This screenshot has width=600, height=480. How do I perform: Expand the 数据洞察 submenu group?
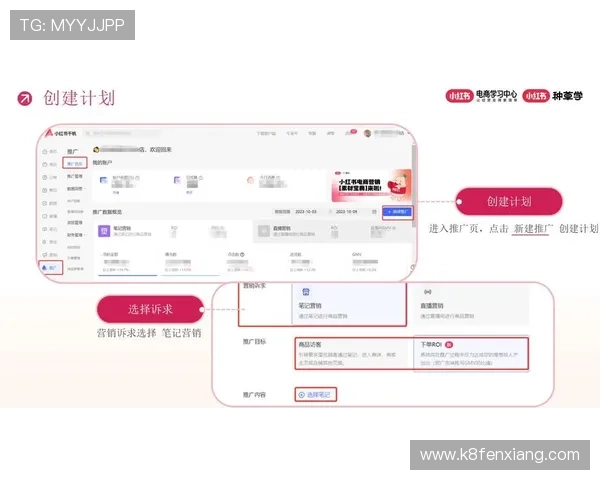[x=76, y=189]
